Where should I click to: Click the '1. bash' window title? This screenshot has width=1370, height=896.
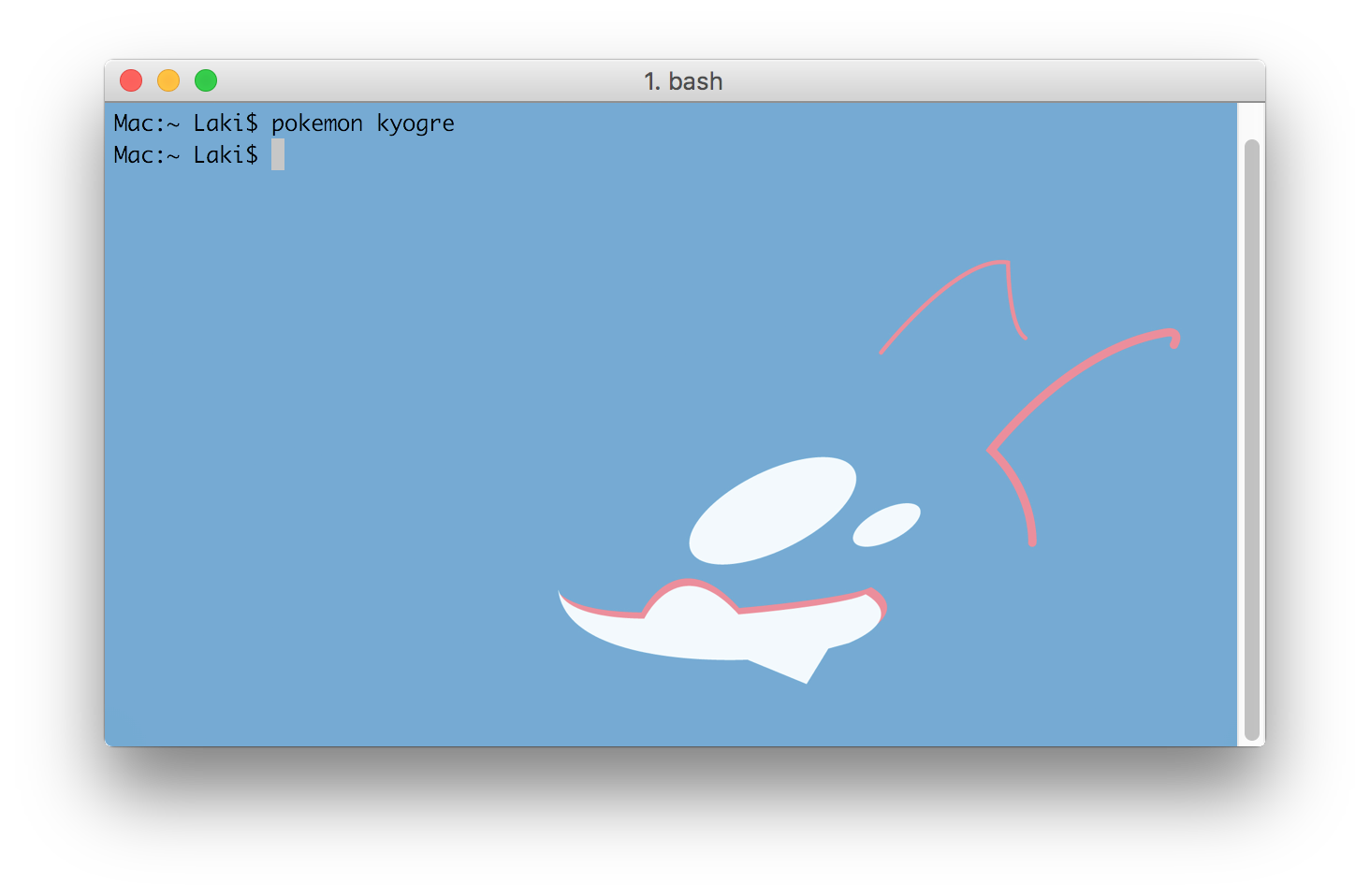click(683, 81)
